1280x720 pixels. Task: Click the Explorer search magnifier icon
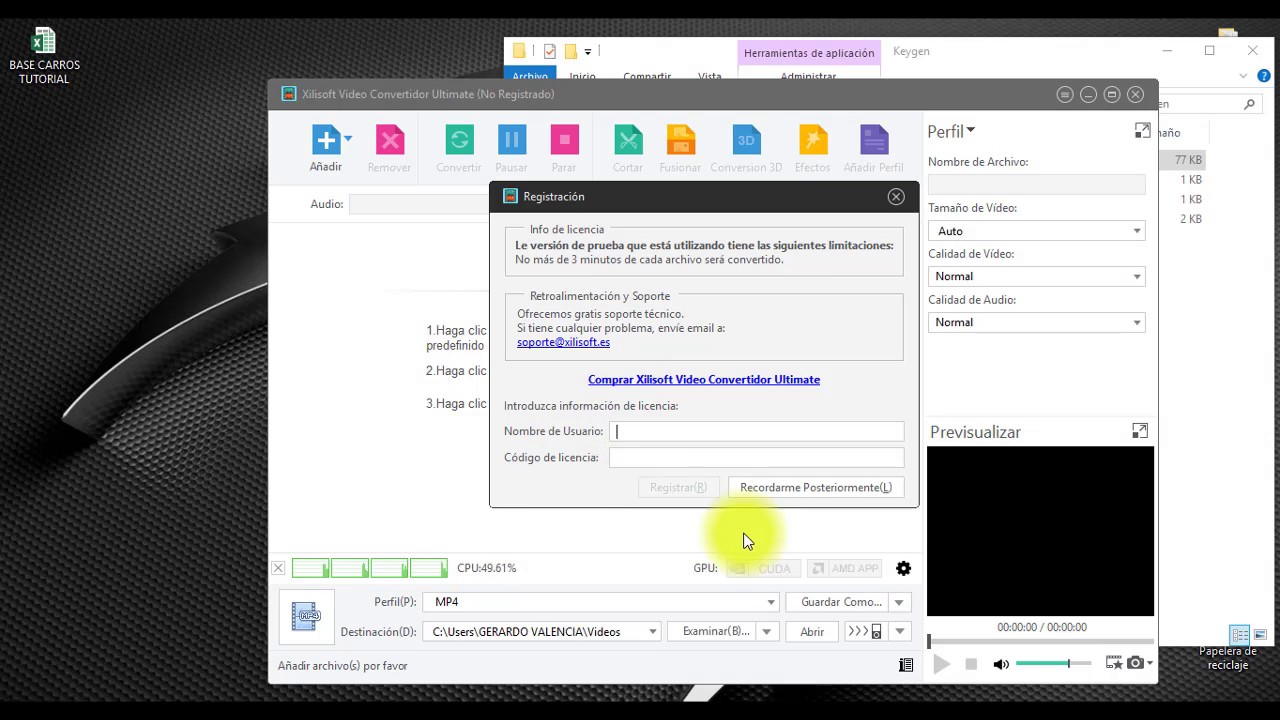1249,104
